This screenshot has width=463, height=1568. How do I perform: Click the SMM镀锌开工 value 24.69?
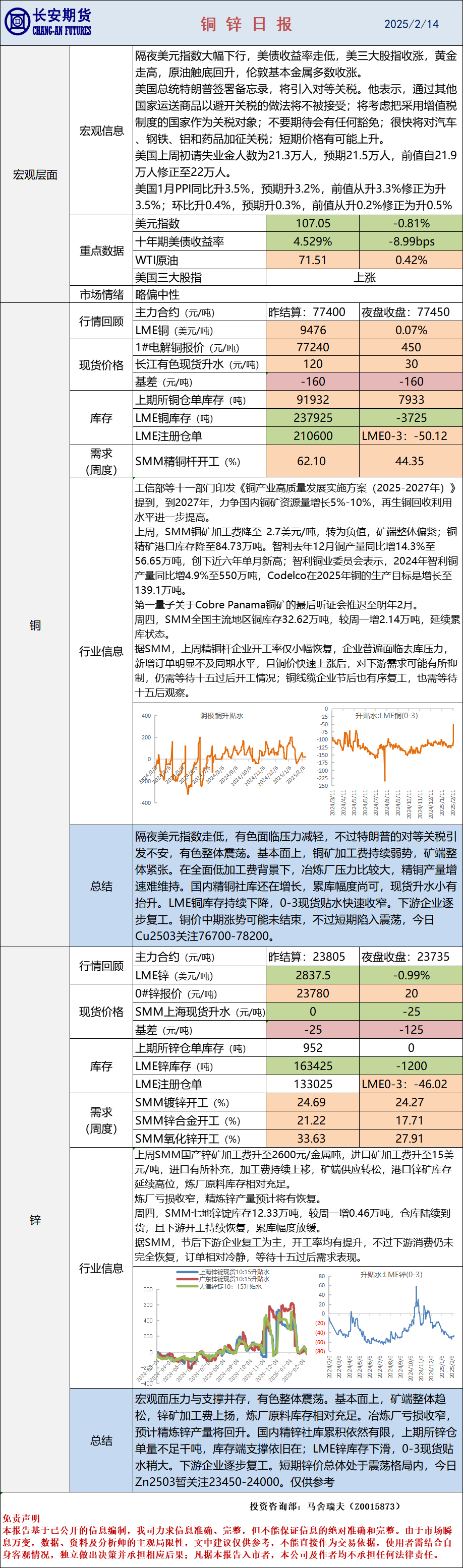pyautogui.click(x=313, y=1102)
